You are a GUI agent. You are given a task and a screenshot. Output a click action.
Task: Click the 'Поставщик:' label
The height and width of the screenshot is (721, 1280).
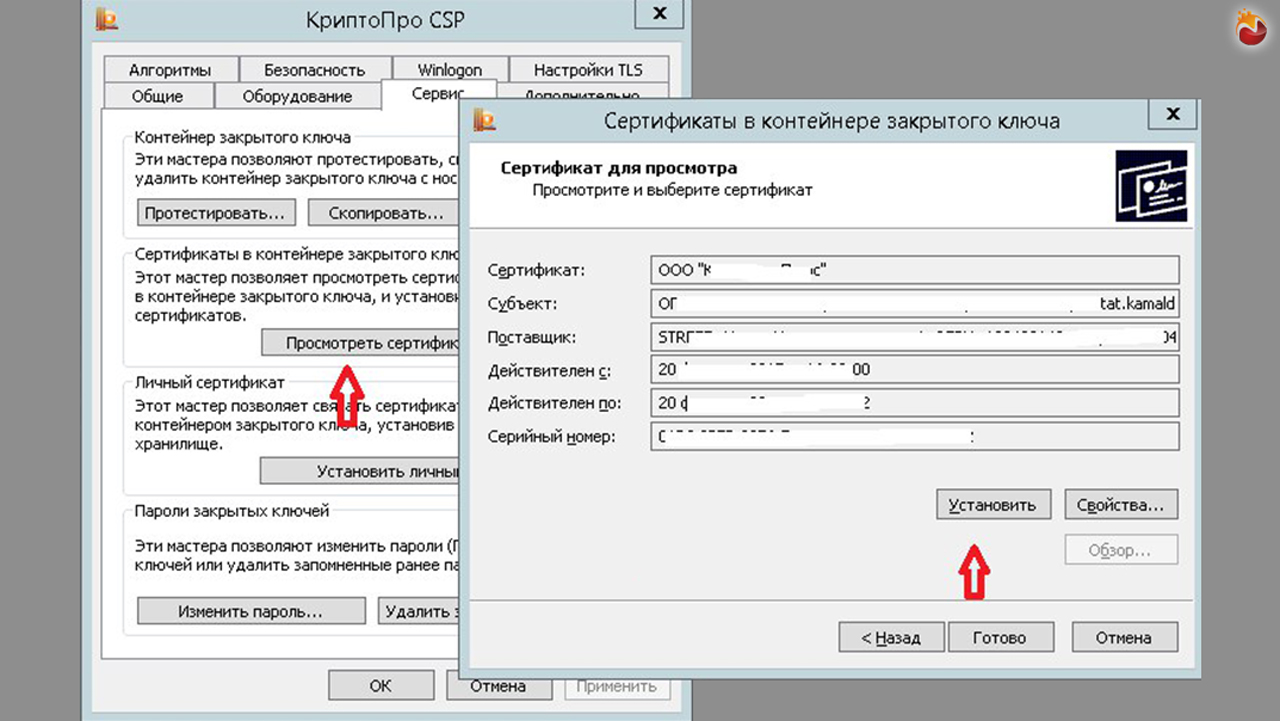click(532, 337)
